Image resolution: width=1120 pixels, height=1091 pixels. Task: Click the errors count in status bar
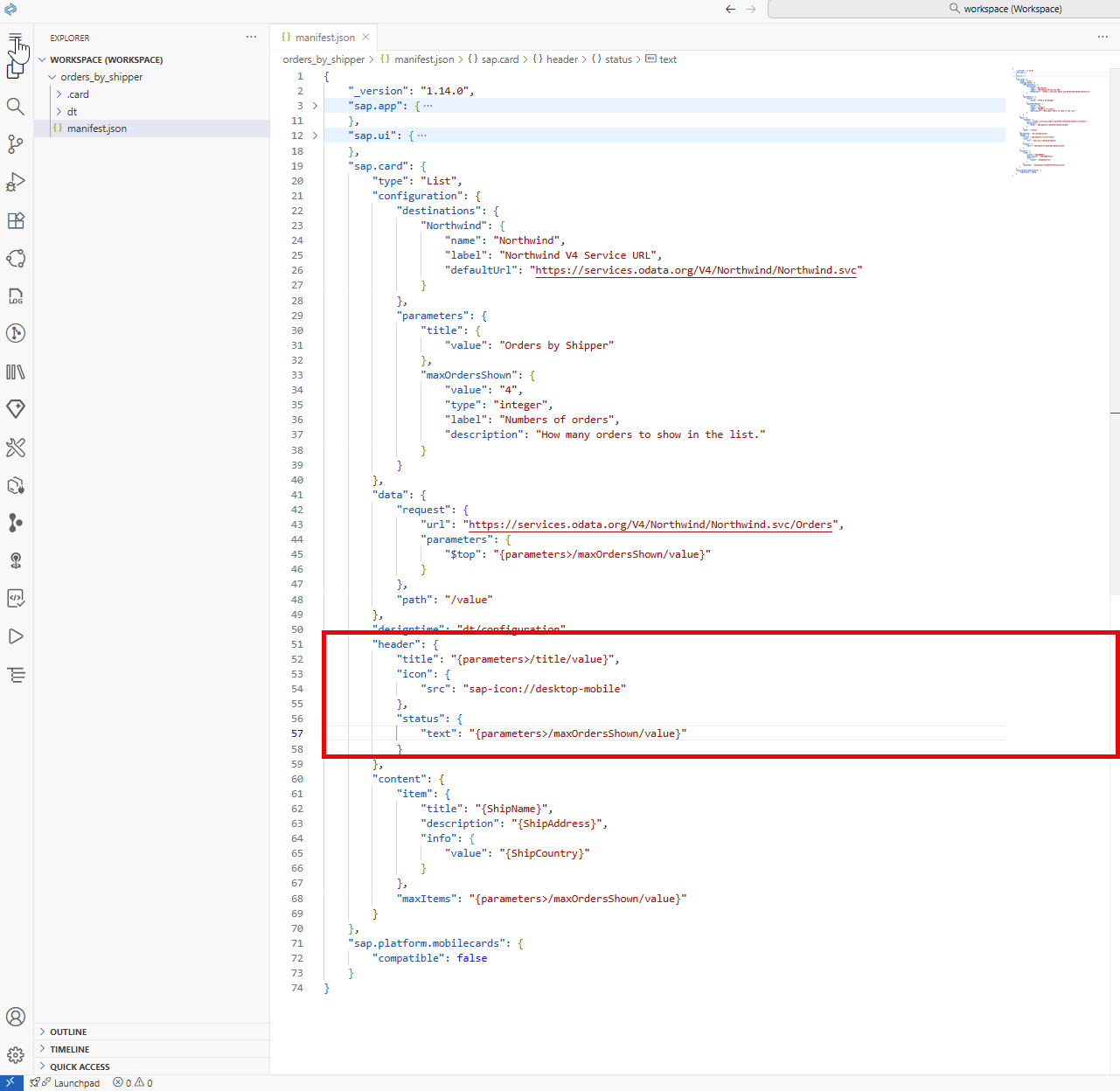122,1083
